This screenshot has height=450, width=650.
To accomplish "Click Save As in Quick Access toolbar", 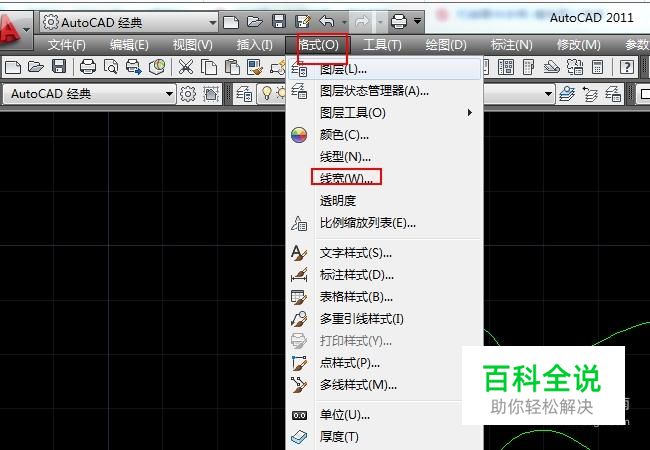I will (303, 22).
